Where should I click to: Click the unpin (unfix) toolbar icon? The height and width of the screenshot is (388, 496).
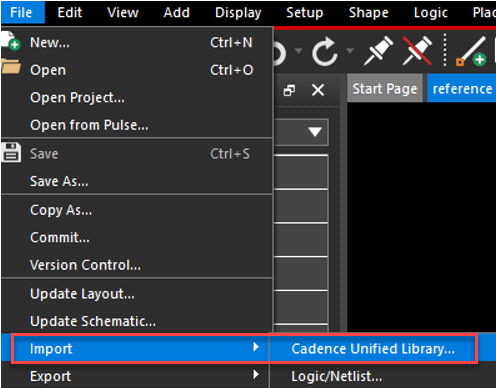point(417,51)
